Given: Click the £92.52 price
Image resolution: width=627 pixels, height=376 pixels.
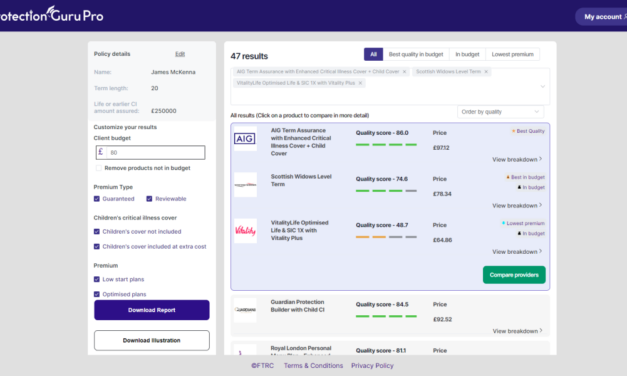Looking at the screenshot, I should pos(442,319).
